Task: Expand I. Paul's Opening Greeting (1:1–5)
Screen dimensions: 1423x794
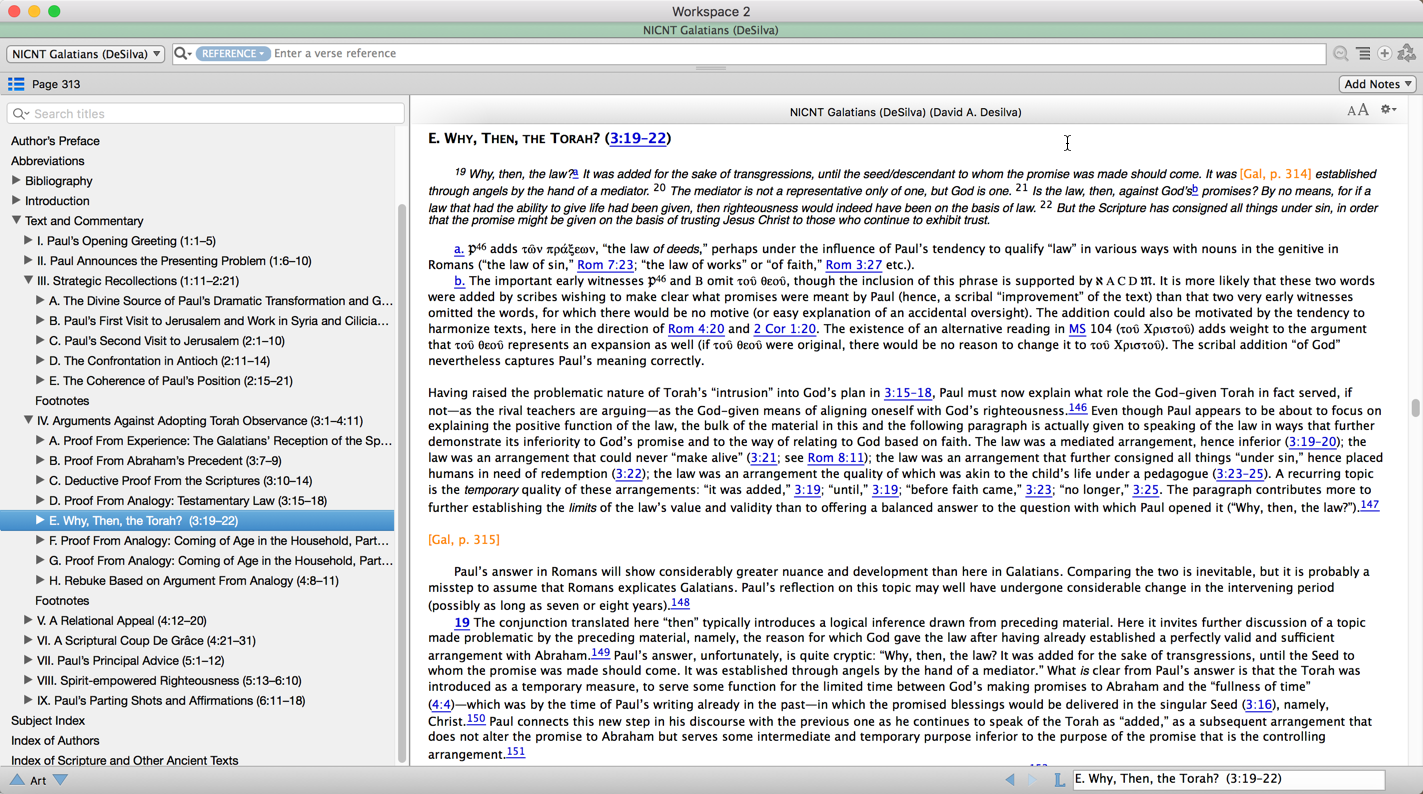Action: 28,241
